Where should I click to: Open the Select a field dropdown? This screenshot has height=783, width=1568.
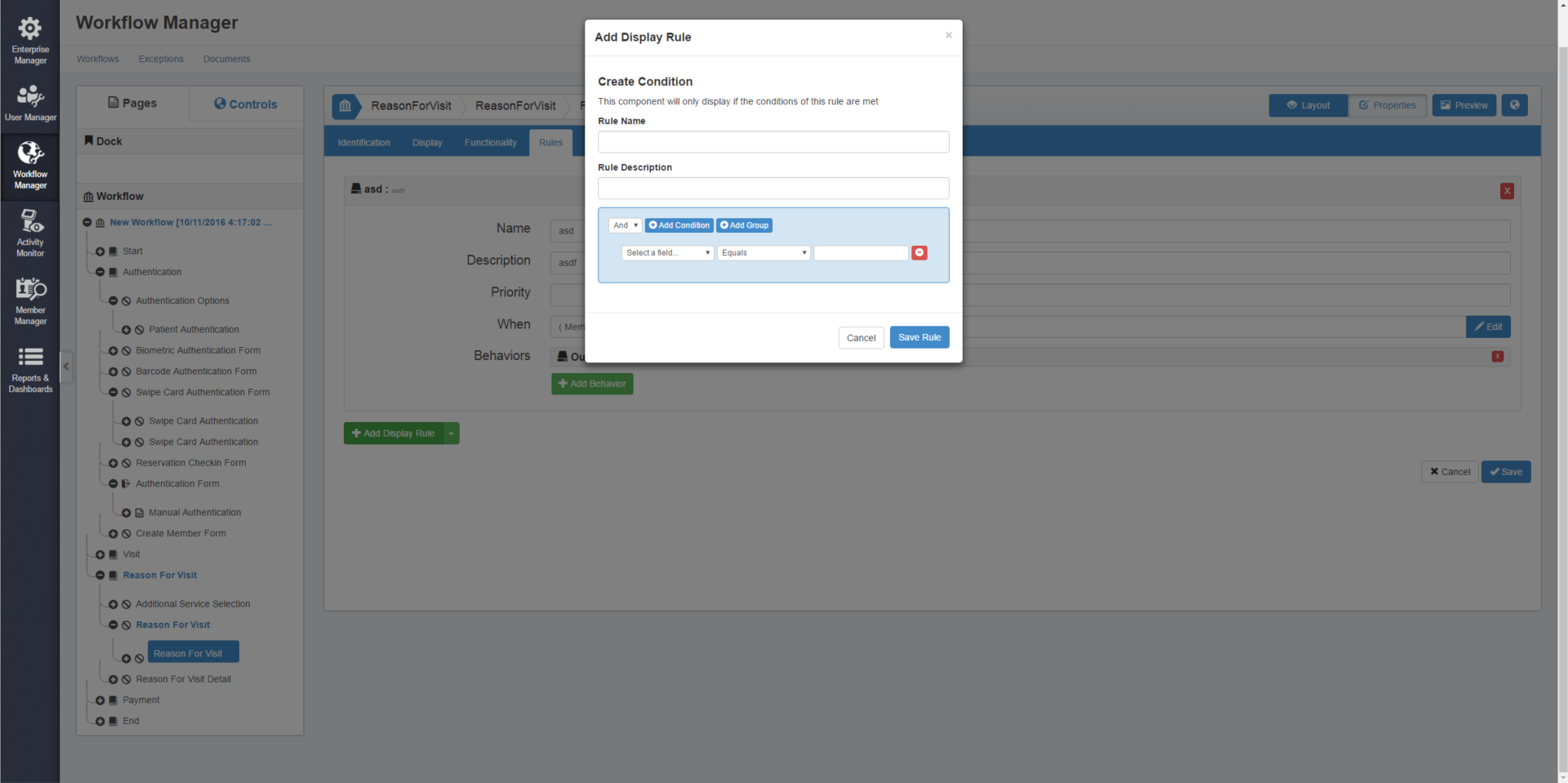point(667,253)
